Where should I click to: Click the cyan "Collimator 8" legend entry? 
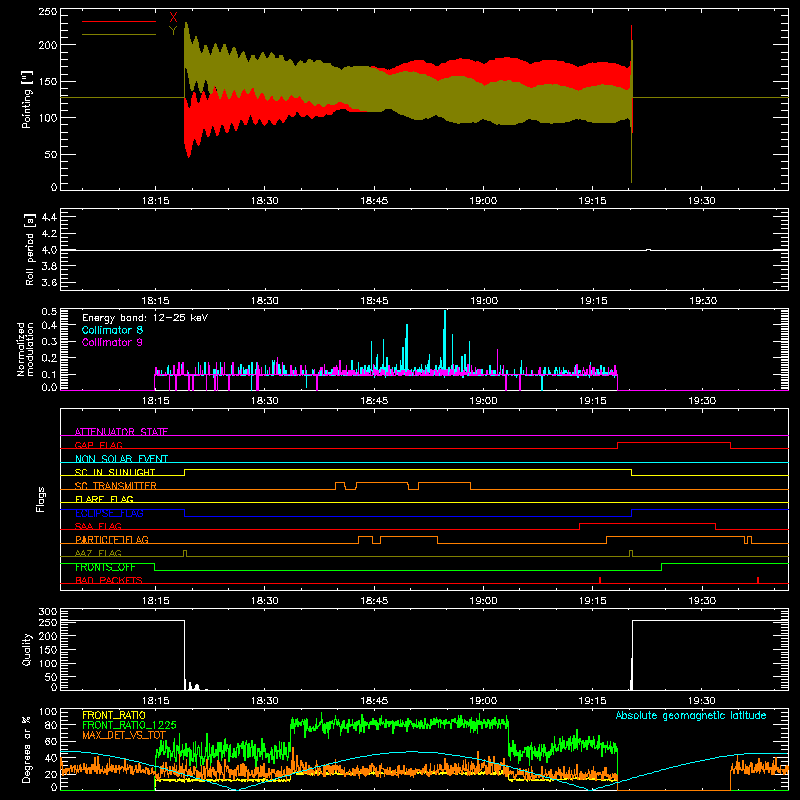112,330
